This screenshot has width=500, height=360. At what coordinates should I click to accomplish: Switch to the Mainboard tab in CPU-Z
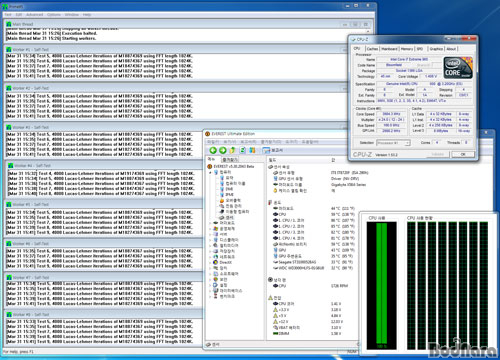pos(389,49)
